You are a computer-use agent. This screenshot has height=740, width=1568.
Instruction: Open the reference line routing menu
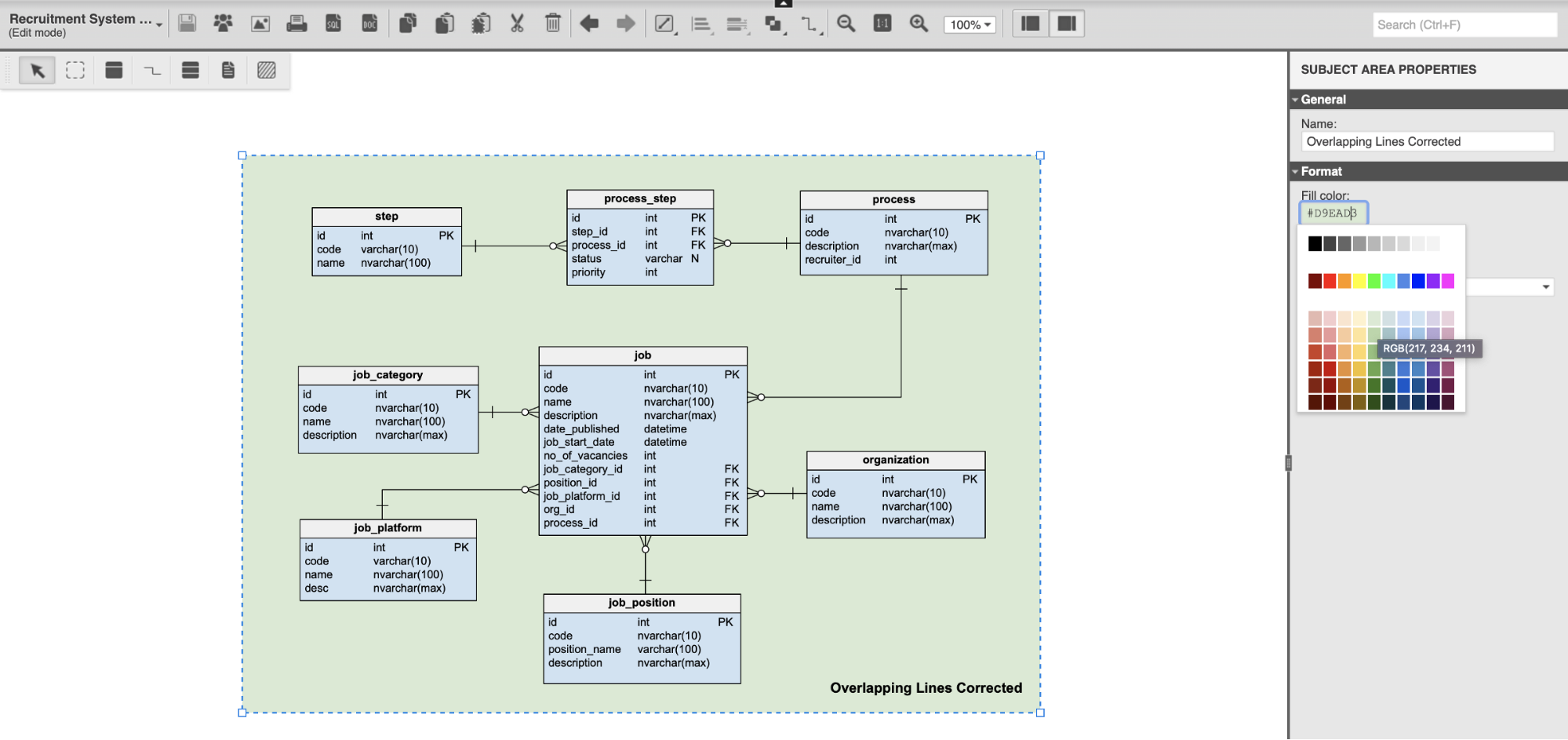(x=811, y=24)
